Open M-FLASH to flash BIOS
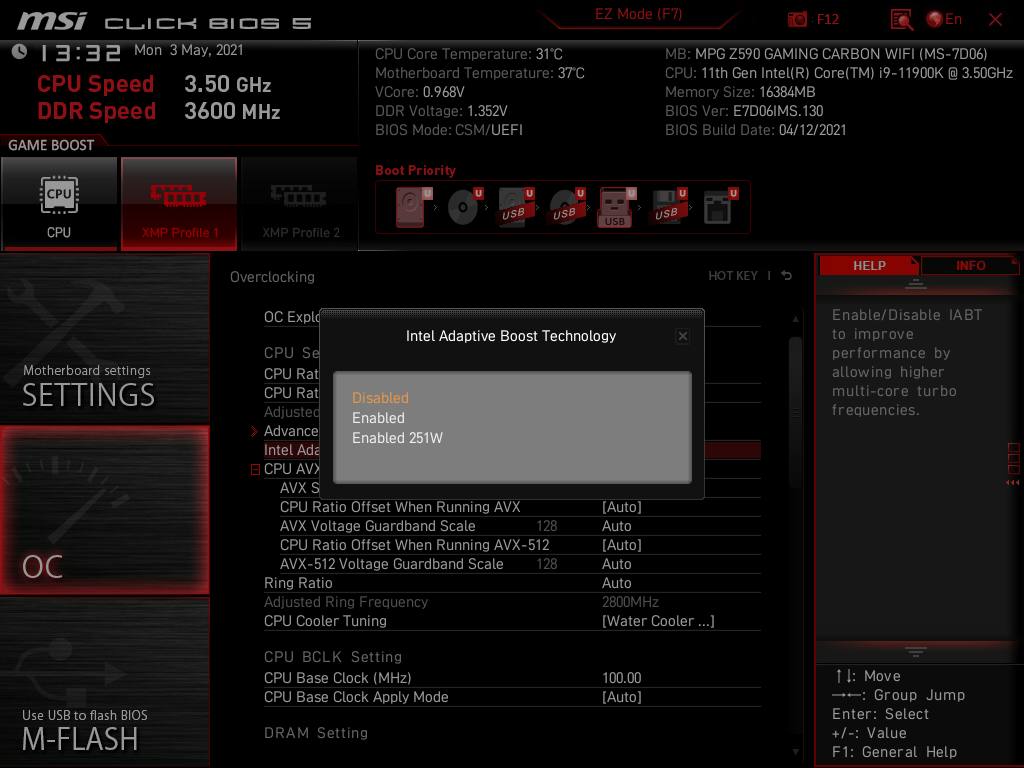Viewport: 1024px width, 768px height. [104, 682]
